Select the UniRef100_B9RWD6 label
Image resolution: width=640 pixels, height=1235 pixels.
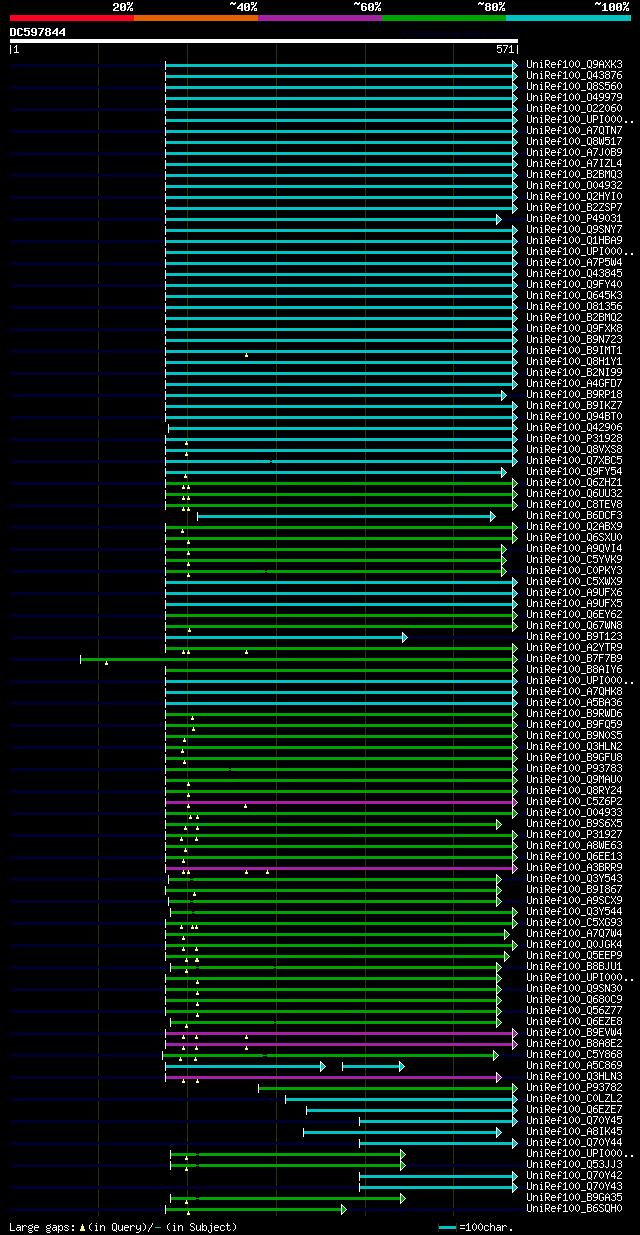(x=574, y=713)
